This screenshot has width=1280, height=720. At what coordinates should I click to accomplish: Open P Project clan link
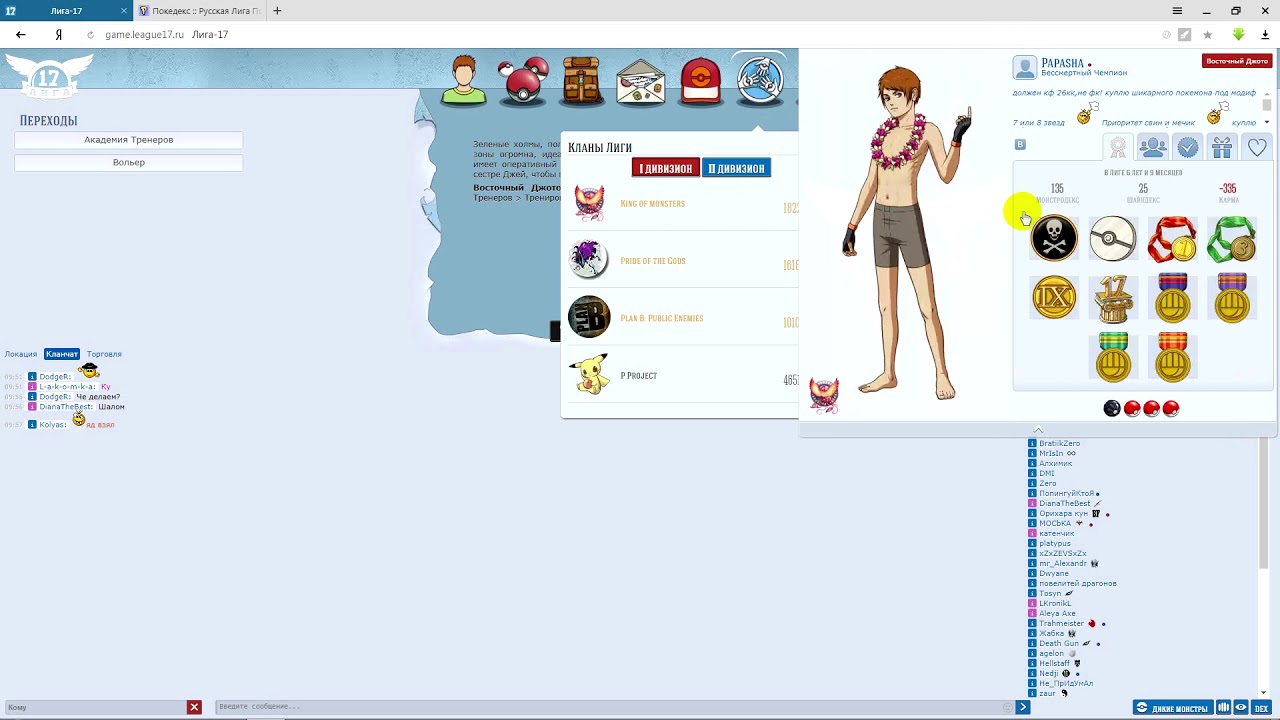tap(638, 376)
